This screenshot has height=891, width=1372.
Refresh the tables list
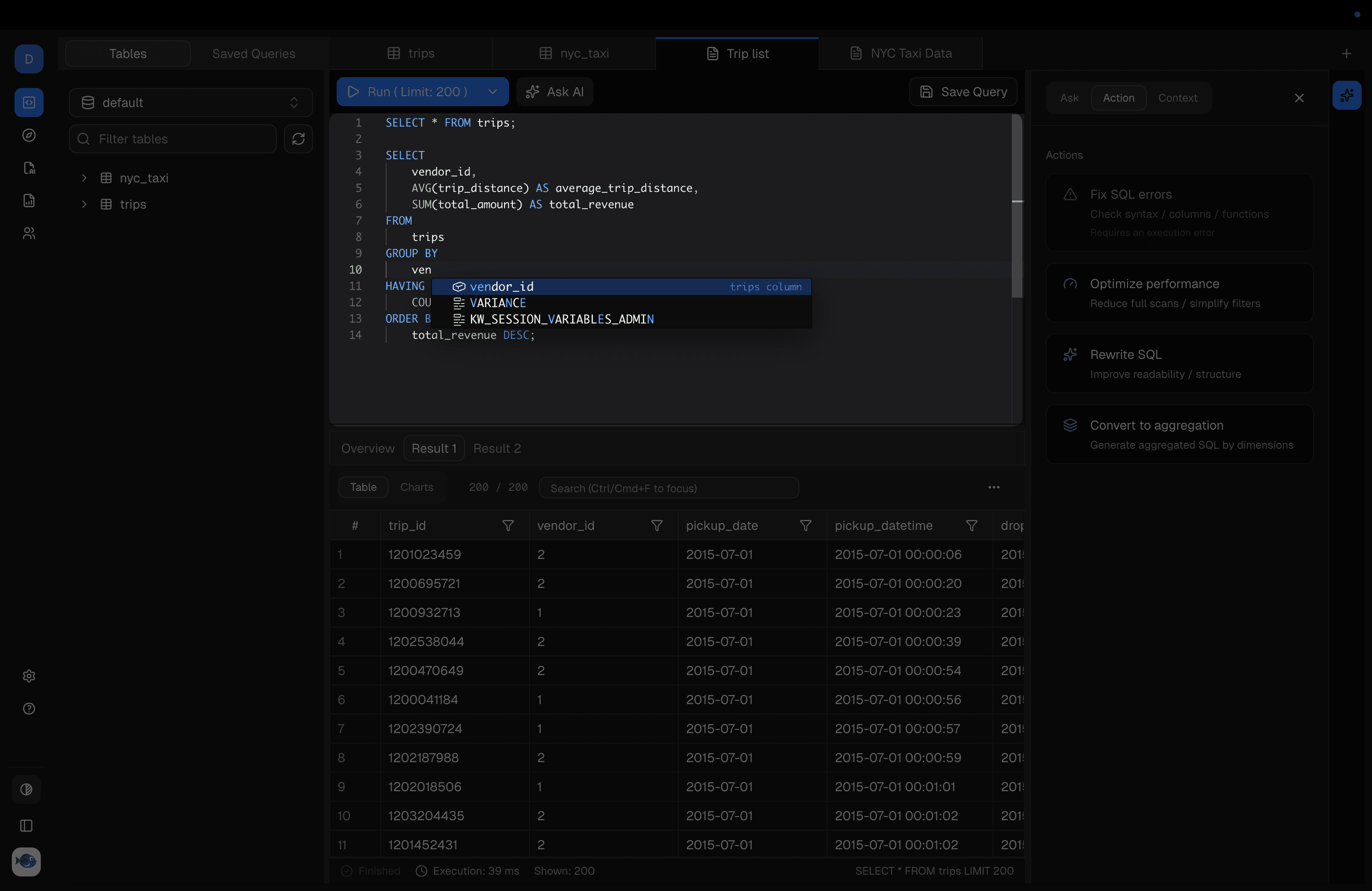coord(299,139)
